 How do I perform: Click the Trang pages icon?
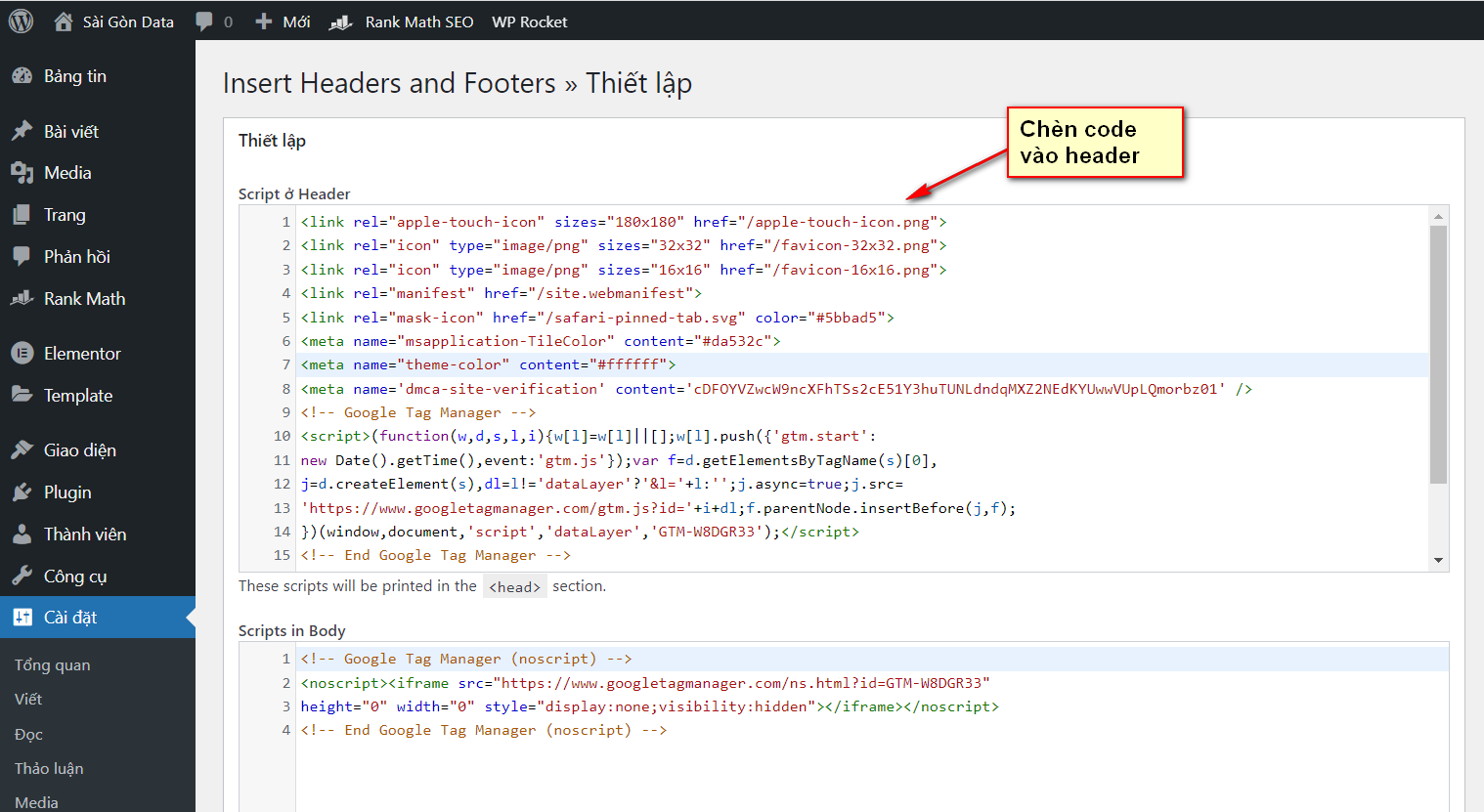(22, 215)
